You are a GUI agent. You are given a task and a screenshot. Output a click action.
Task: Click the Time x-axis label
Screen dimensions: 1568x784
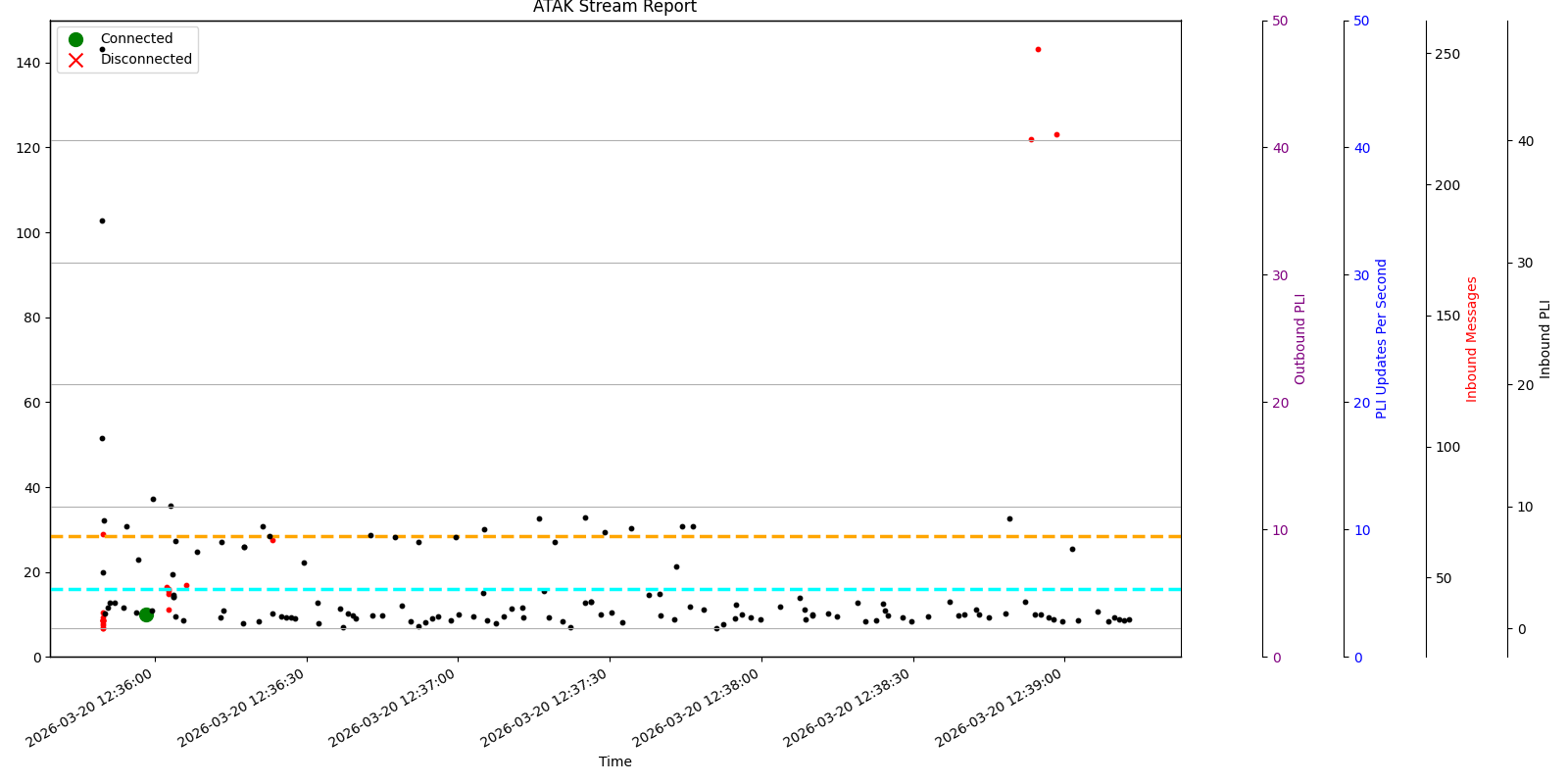(x=614, y=761)
